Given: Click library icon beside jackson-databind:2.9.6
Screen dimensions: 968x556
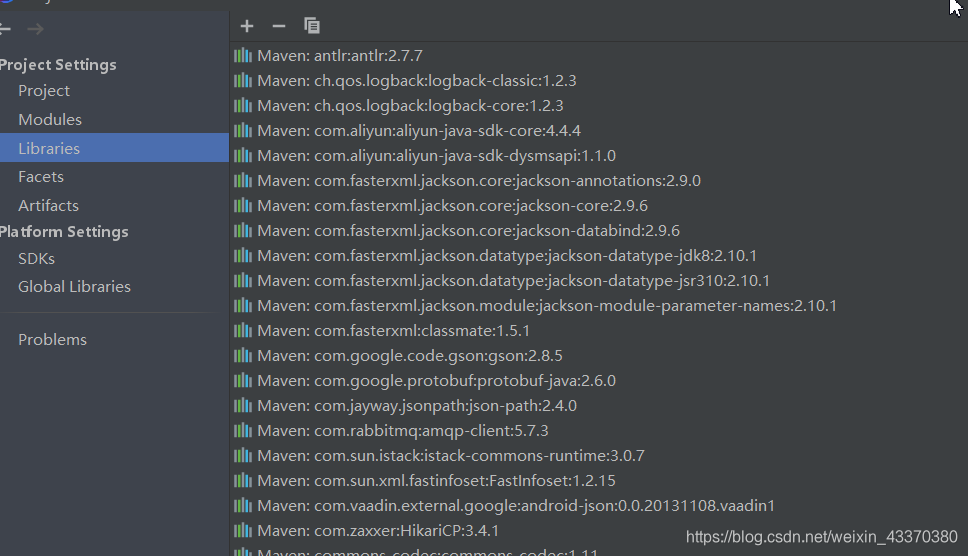Looking at the screenshot, I should [243, 230].
